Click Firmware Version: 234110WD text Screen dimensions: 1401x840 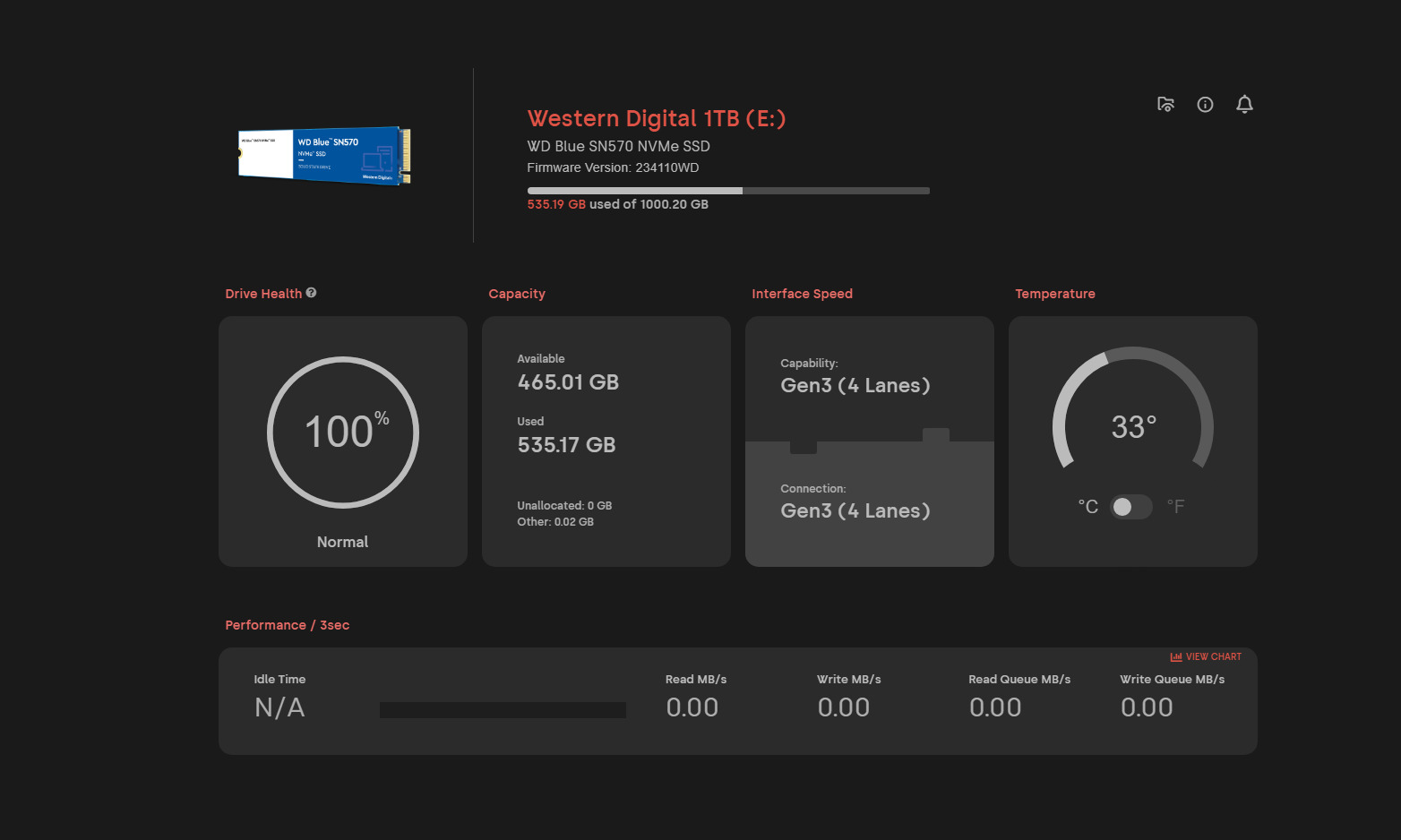pos(613,167)
